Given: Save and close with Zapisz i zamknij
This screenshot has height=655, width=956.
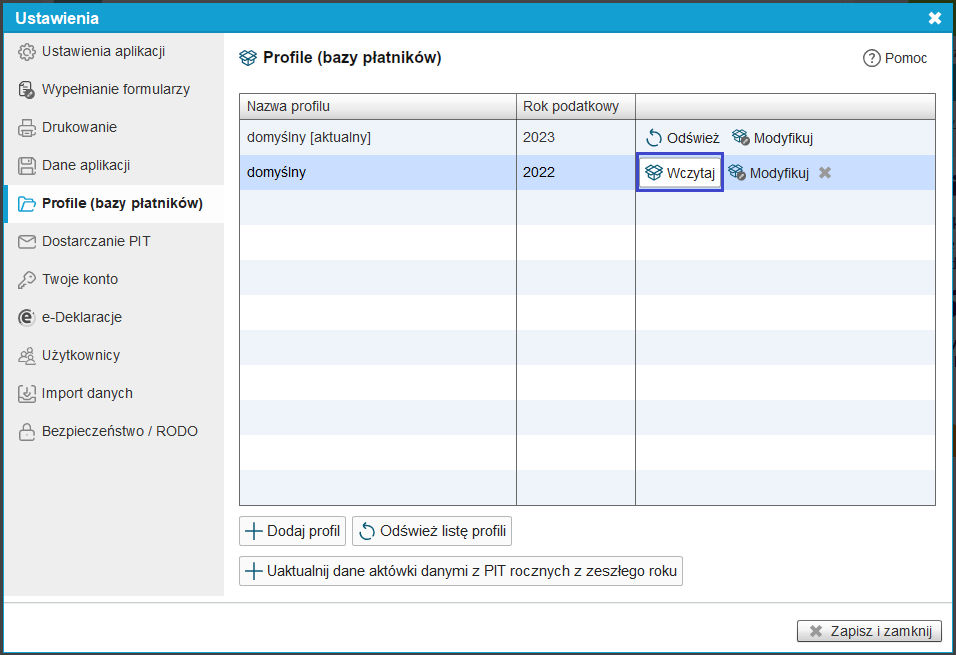Looking at the screenshot, I should [869, 631].
